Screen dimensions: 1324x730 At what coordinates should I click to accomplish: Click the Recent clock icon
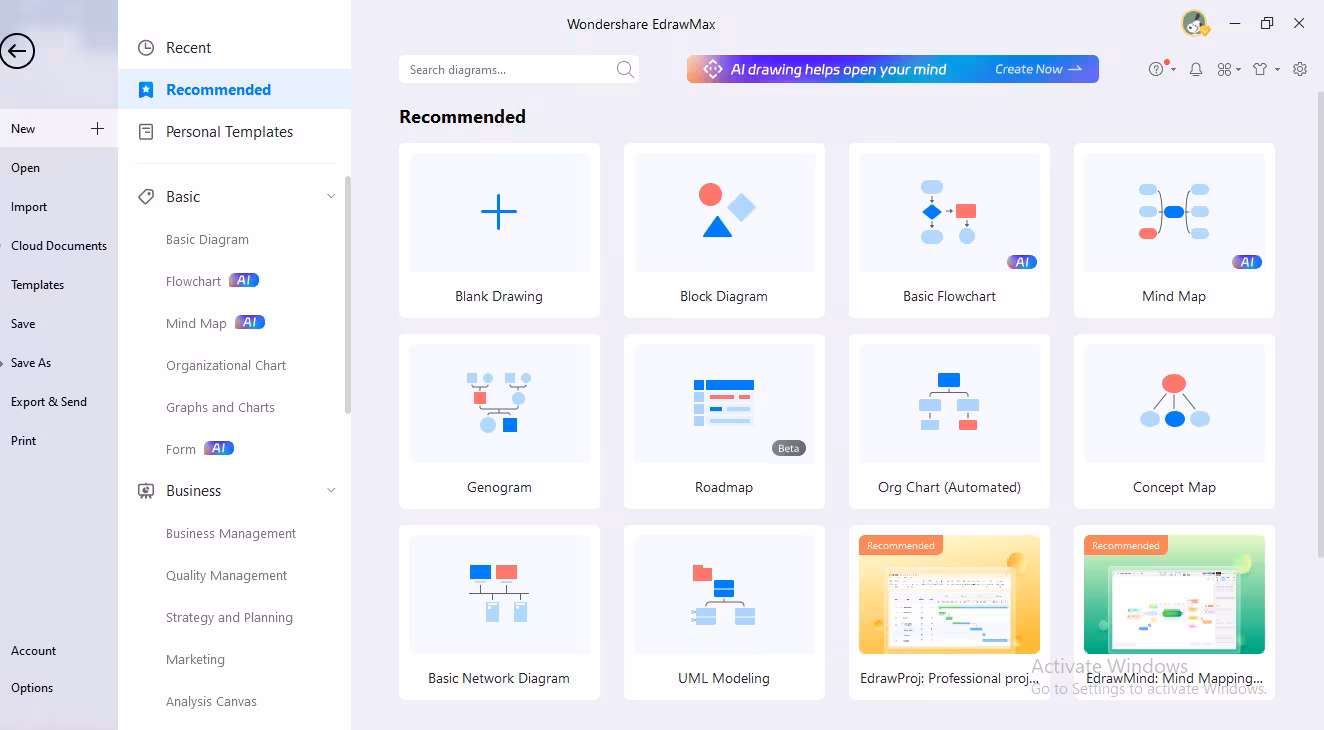click(x=146, y=47)
